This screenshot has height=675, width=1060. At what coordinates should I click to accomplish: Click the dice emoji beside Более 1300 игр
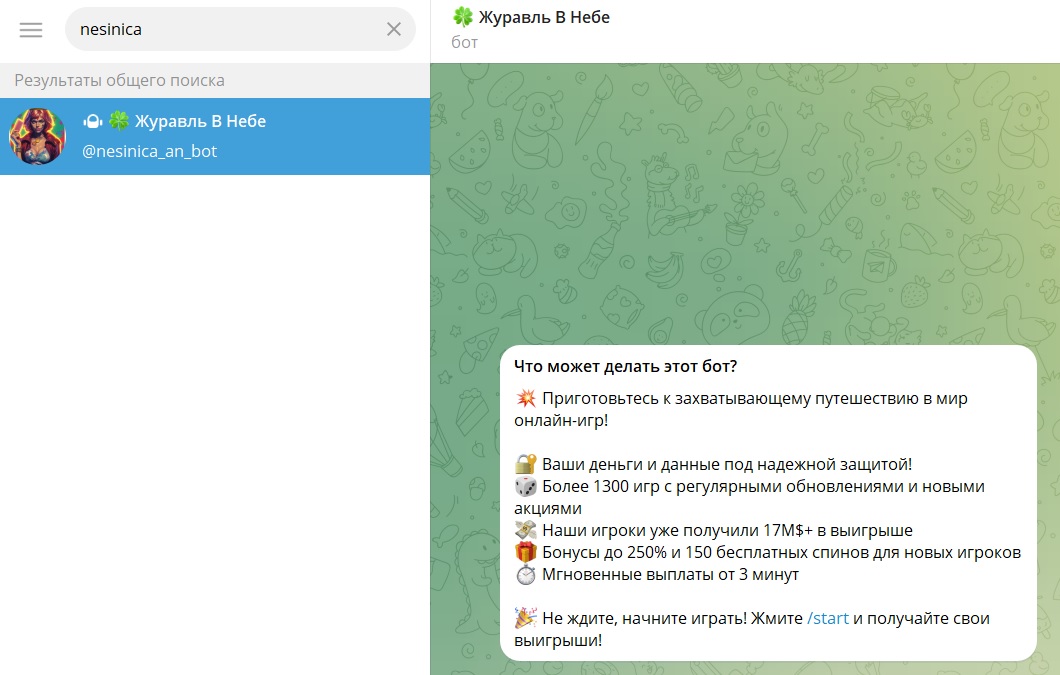[x=525, y=486]
